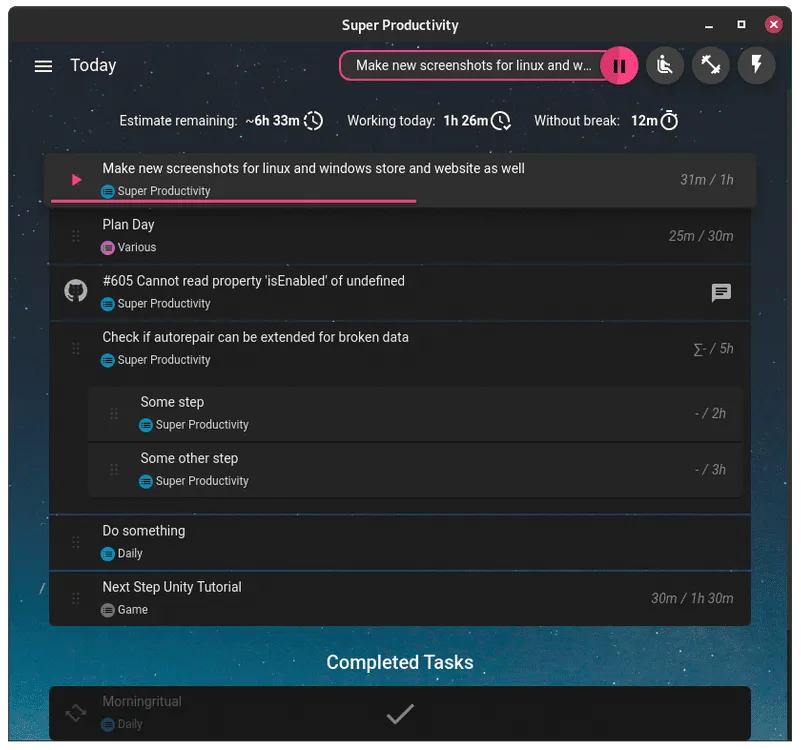The height and width of the screenshot is (750, 801).
Task: Click Super Productivity tag under Some step
Action: tap(194, 425)
